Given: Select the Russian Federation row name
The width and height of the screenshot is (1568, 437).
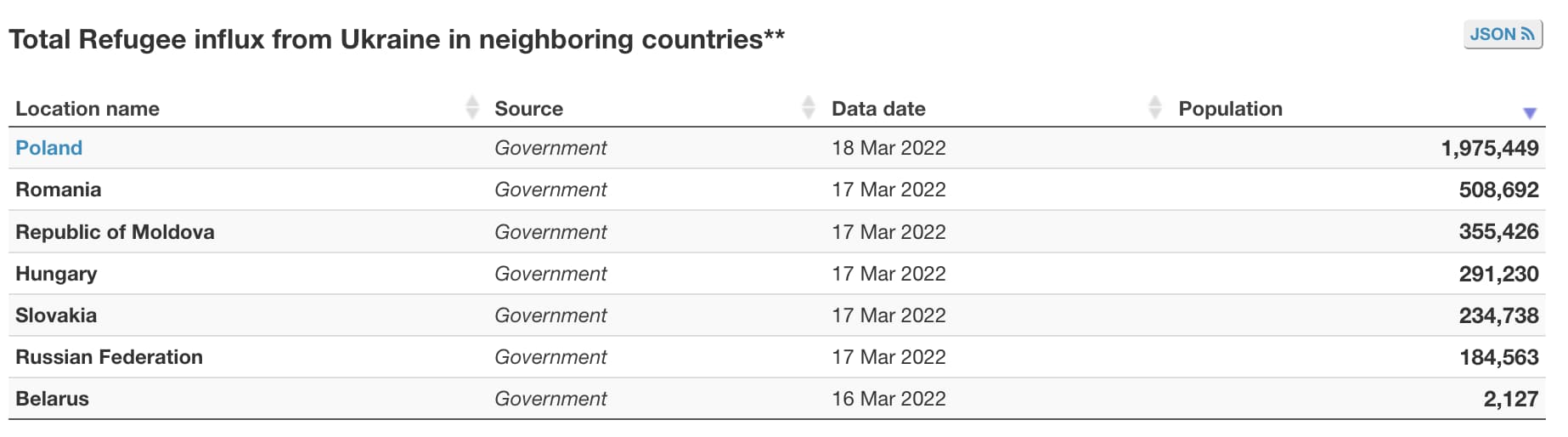Looking at the screenshot, I should point(109,357).
